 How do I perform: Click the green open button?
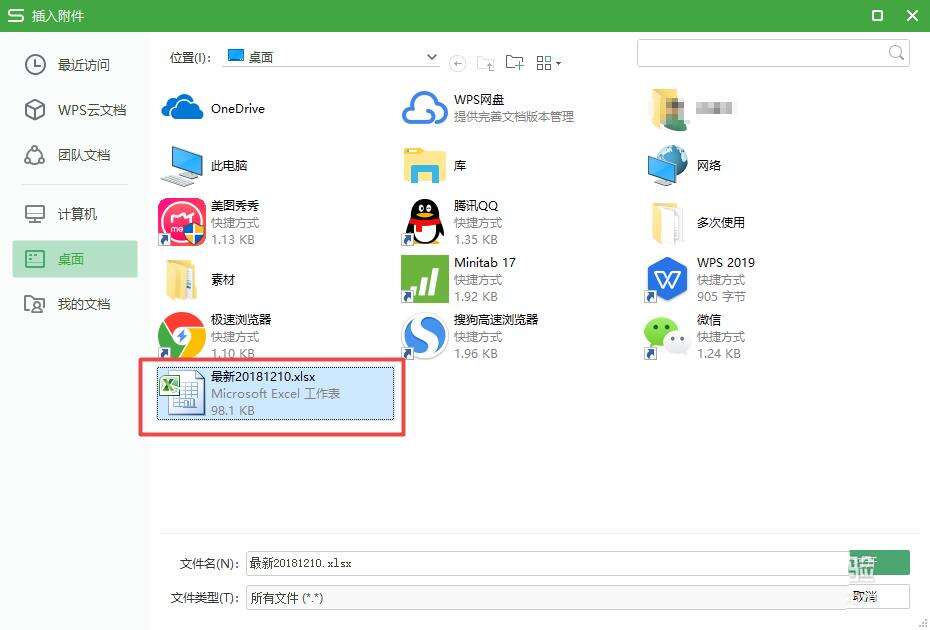(879, 562)
